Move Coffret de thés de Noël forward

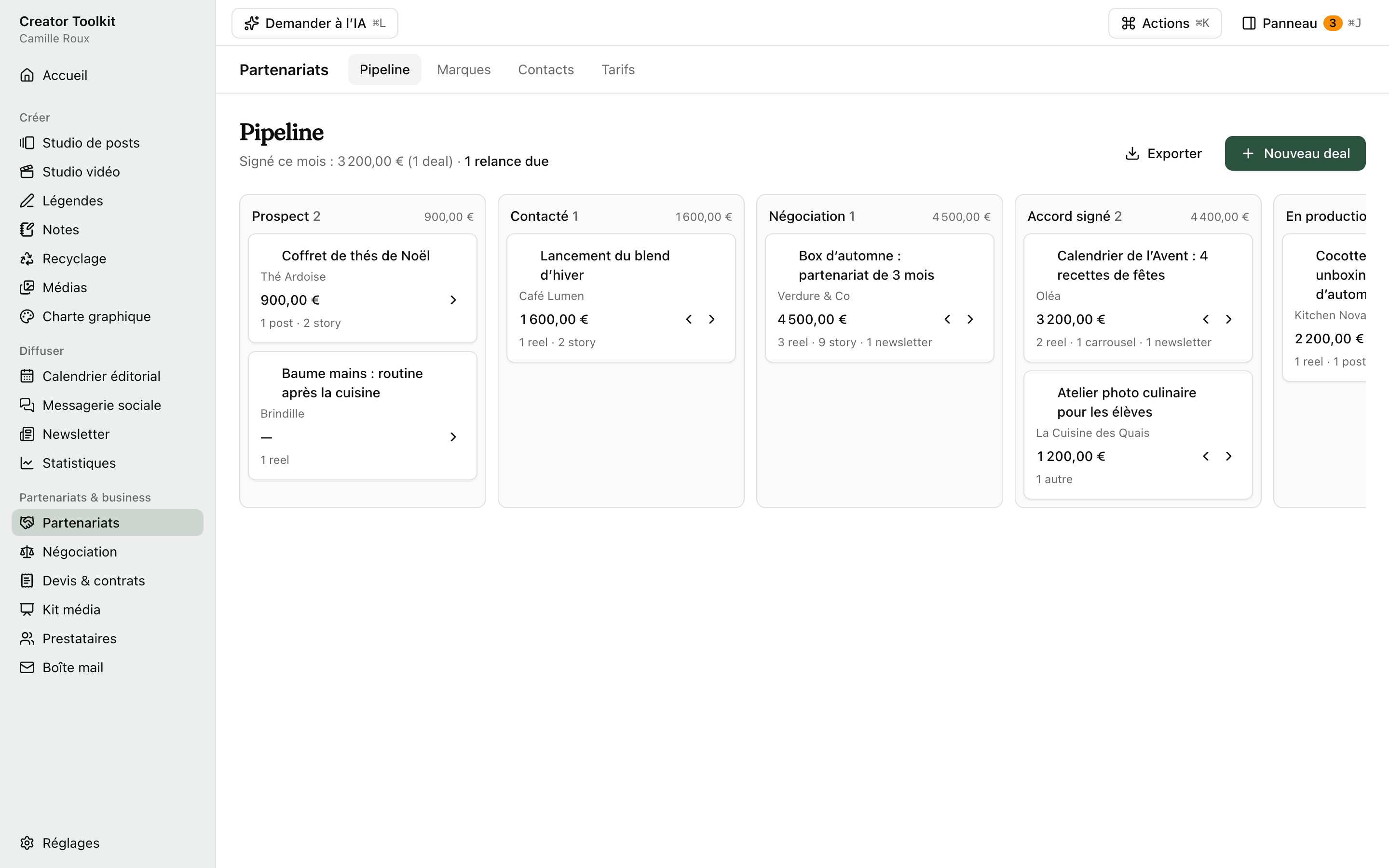point(453,299)
